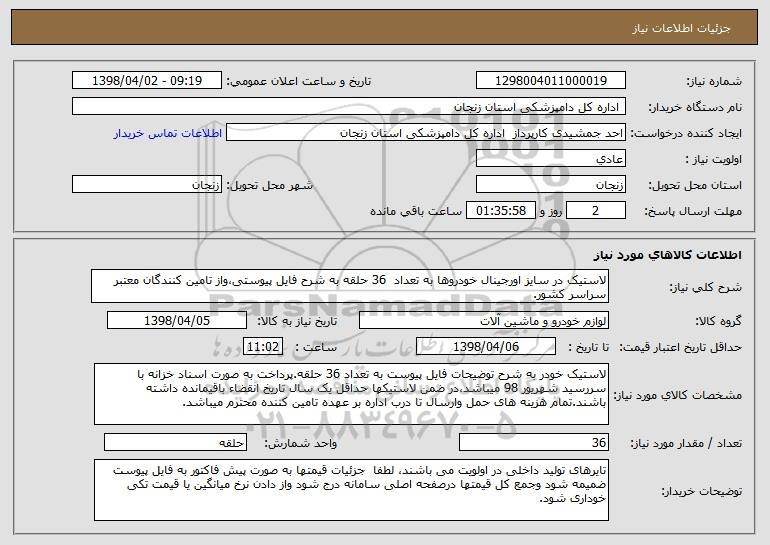Click the ساعت باقی مانده text
This screenshot has width=770, height=545.
tap(415, 211)
